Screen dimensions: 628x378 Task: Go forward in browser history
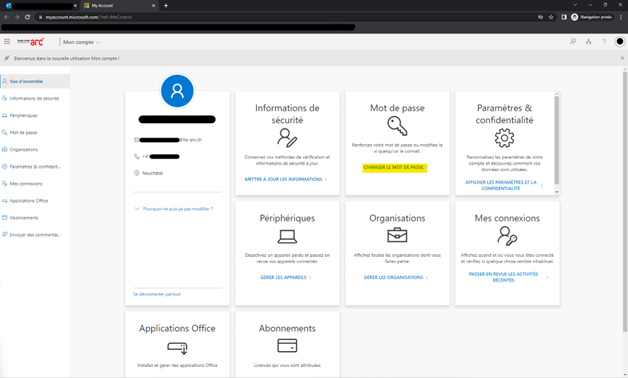[17, 17]
